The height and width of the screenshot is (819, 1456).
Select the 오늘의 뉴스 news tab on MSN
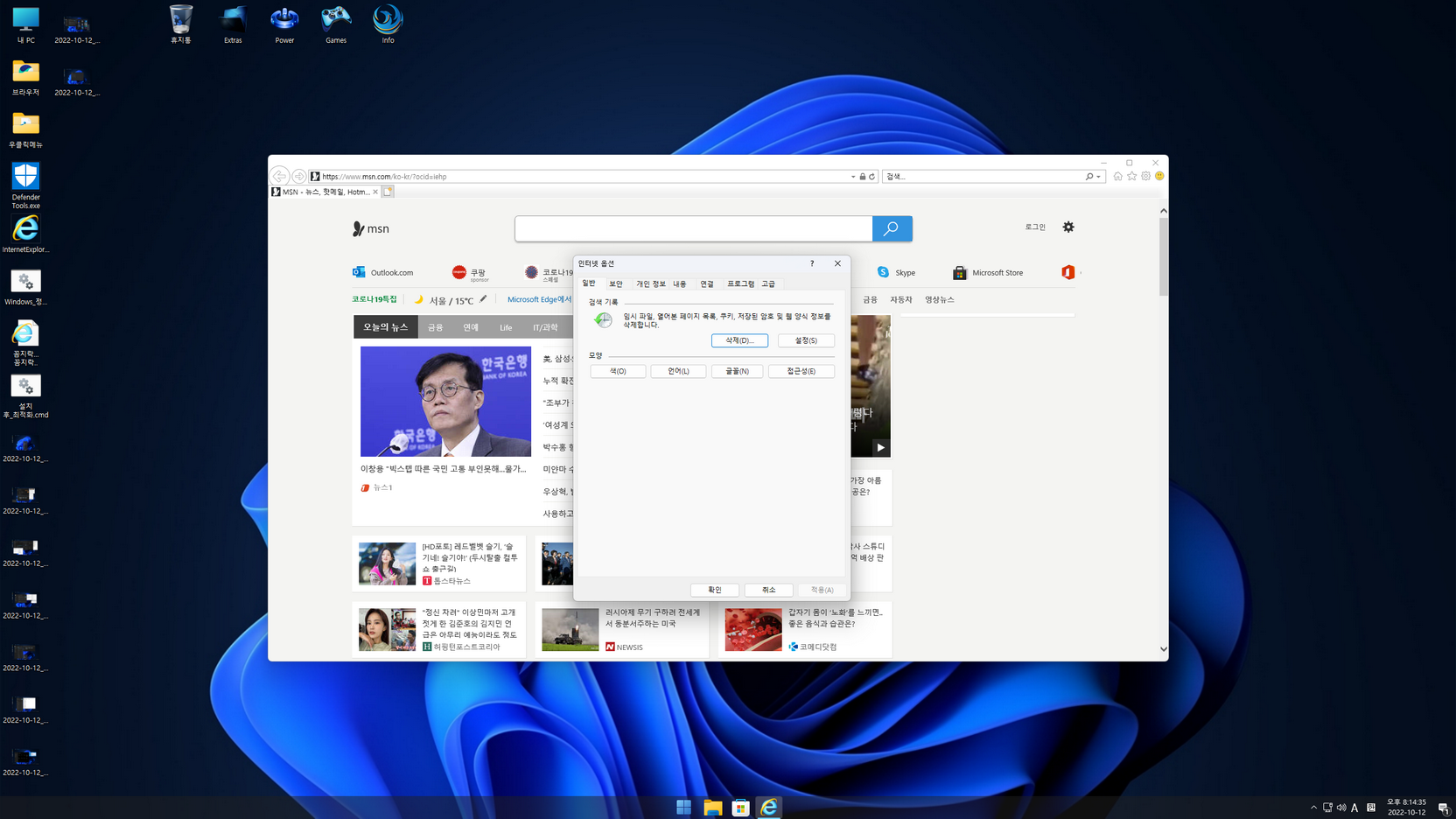point(386,327)
